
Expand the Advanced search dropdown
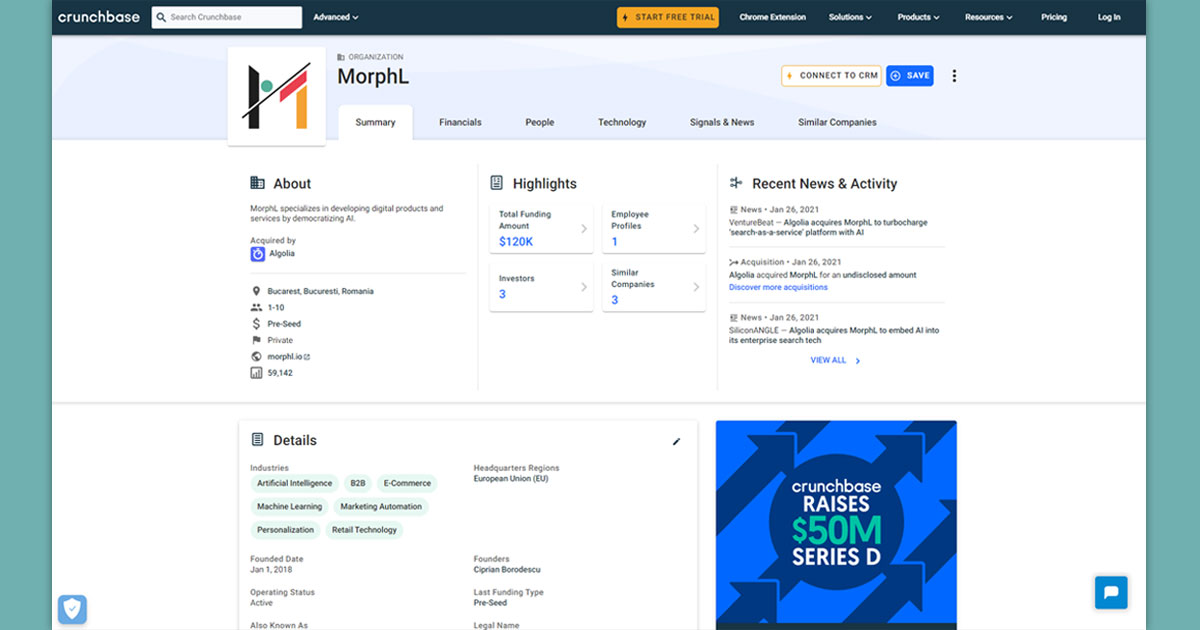point(336,17)
